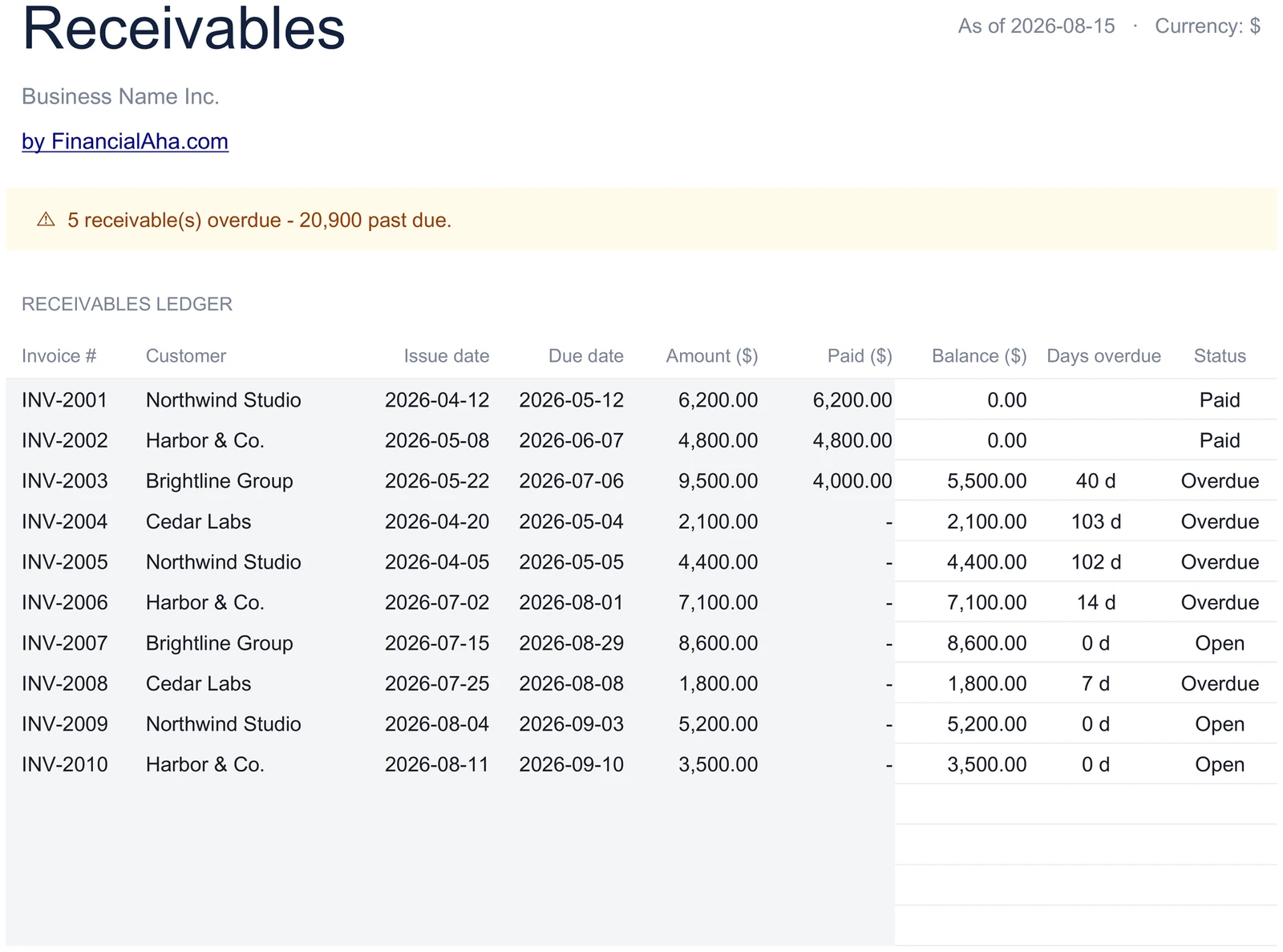
Task: Click Northwind Studio in the INV-2009 row
Action: [224, 724]
